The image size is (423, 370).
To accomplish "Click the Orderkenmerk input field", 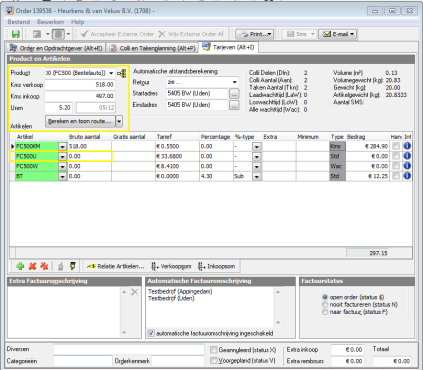I will [x=178, y=361].
